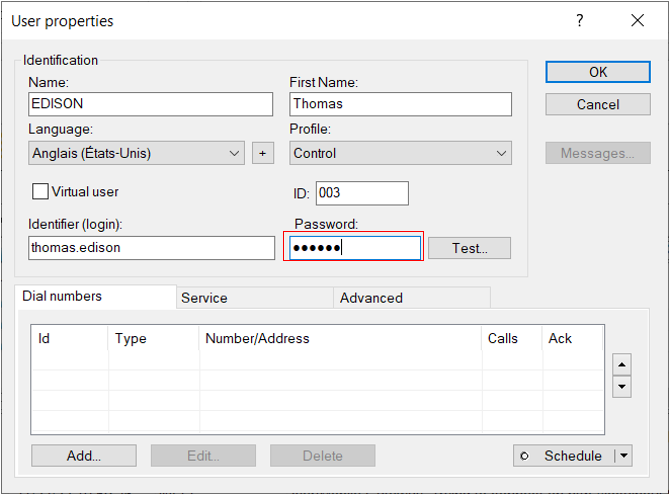Click the ID field showing 003

tap(361, 193)
